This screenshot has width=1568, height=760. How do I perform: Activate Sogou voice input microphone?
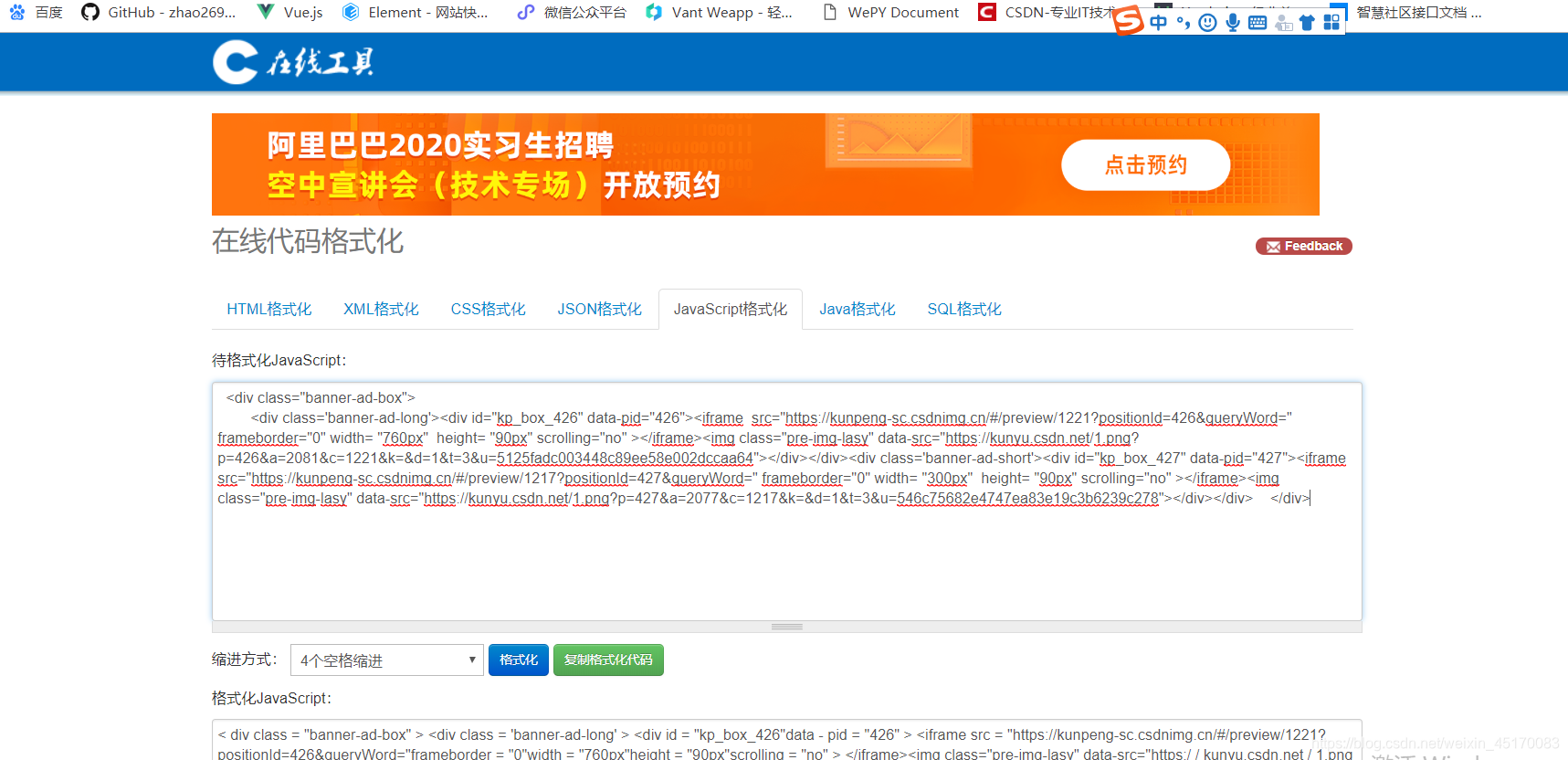(1233, 22)
